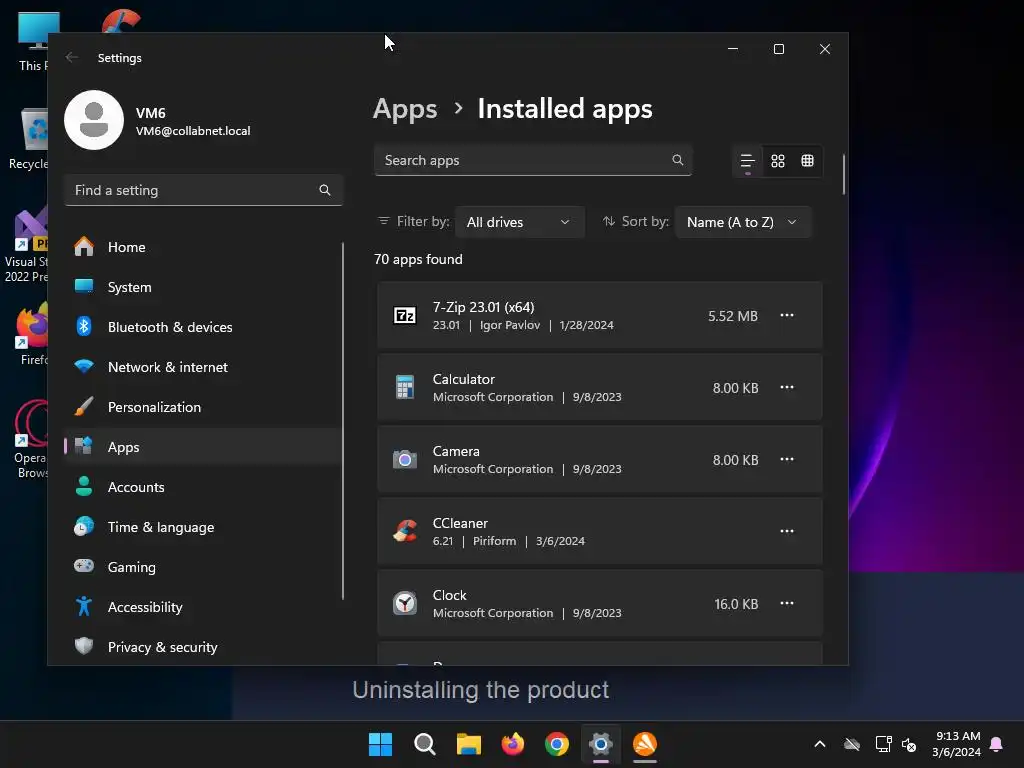Click the OneDrive cloud tray icon

[852, 744]
